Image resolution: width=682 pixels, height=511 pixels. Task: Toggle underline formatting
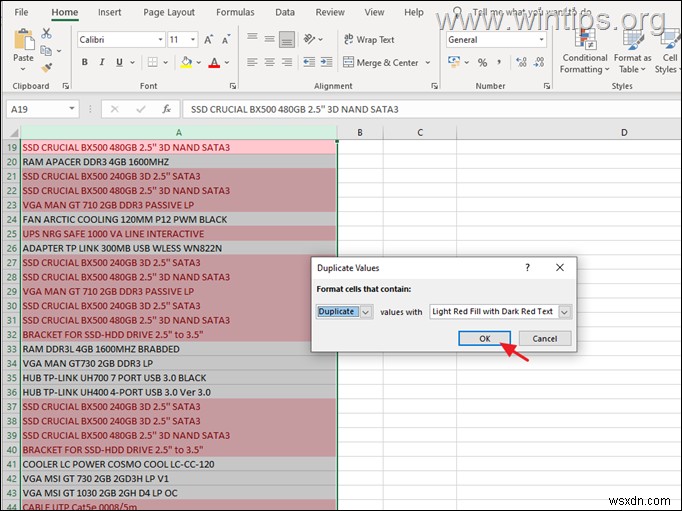coord(119,62)
